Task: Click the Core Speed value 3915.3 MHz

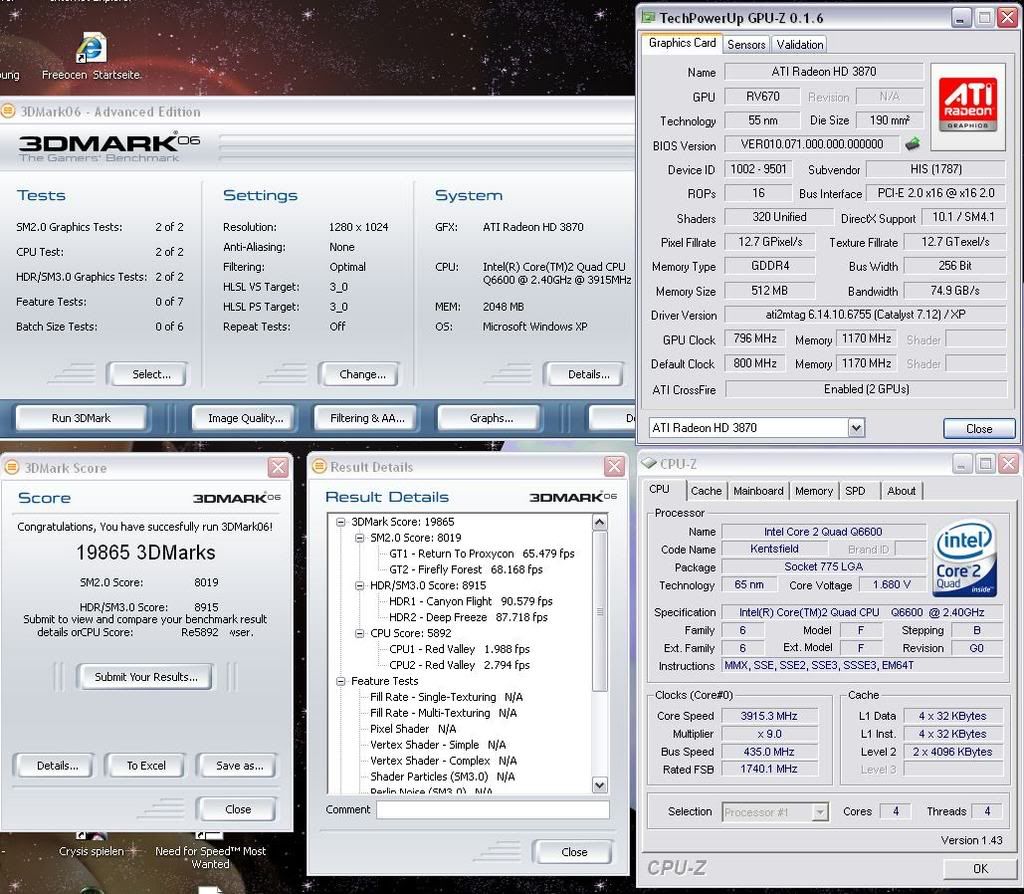Action: [x=769, y=716]
